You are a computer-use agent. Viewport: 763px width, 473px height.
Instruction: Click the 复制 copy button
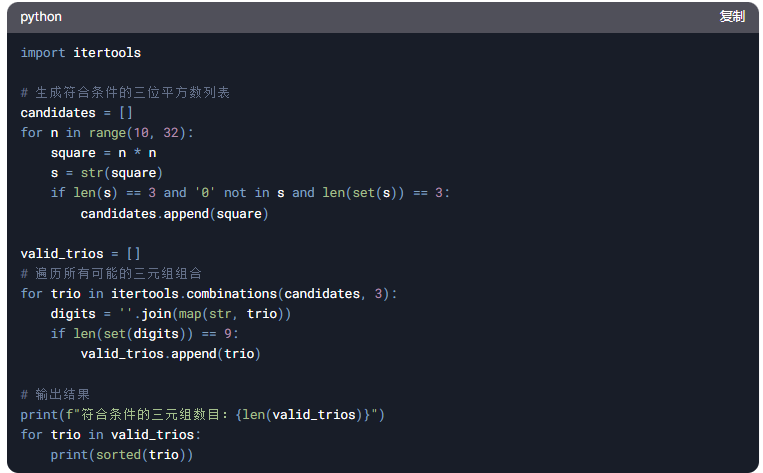click(x=732, y=17)
